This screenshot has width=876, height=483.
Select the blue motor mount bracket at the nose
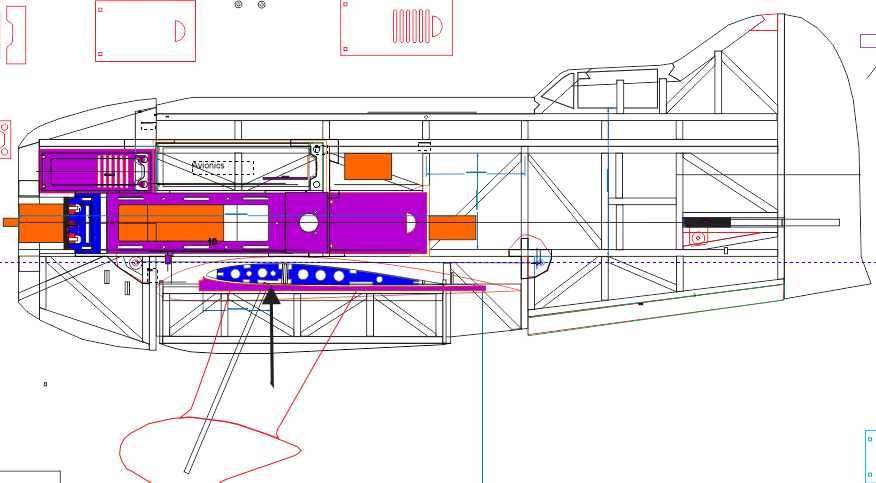pyautogui.click(x=87, y=223)
